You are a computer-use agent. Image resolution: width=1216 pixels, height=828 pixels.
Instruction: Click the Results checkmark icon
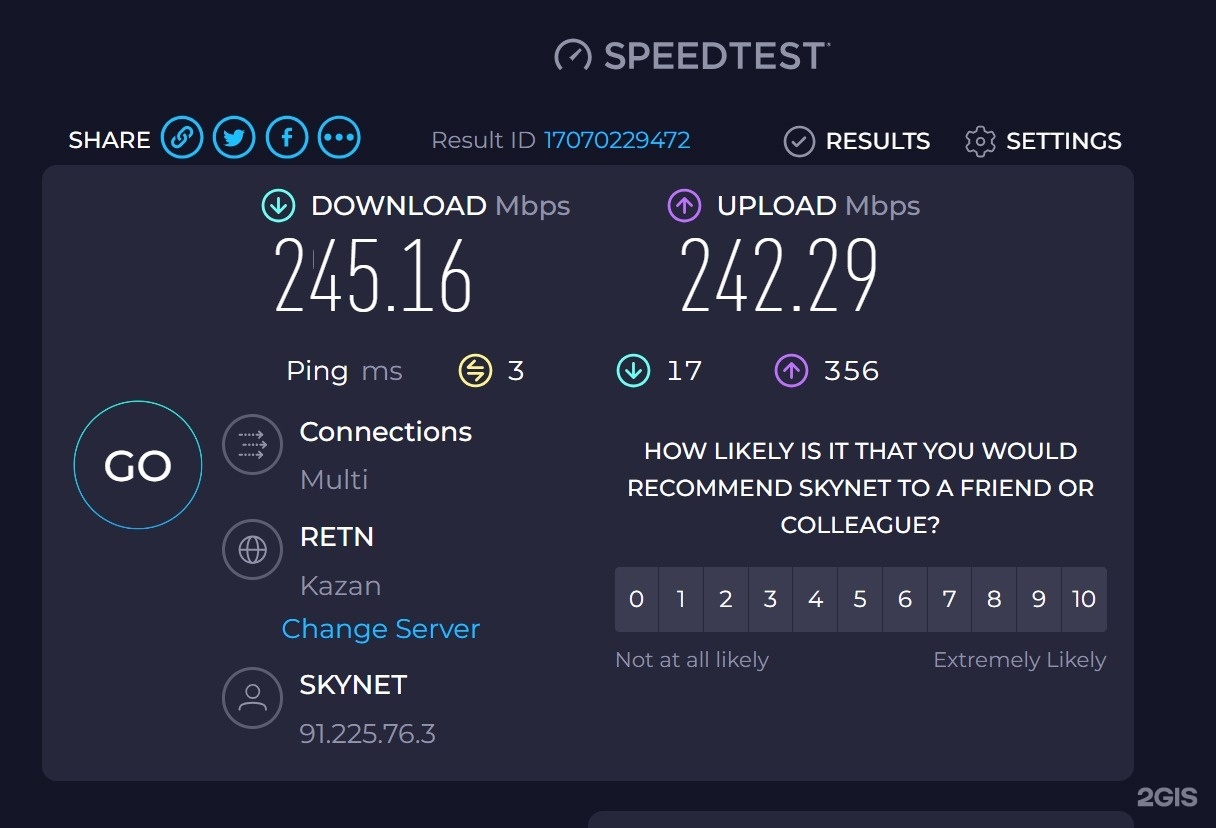(799, 142)
